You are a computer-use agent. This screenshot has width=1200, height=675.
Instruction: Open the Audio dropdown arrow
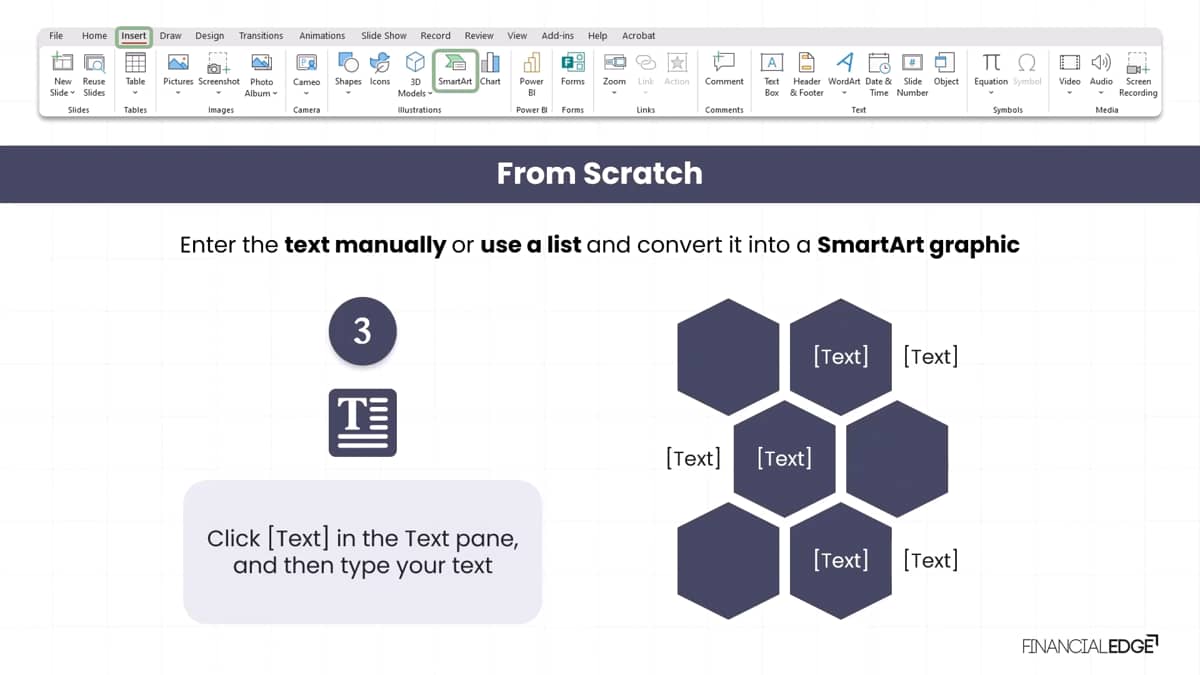[x=1101, y=93]
